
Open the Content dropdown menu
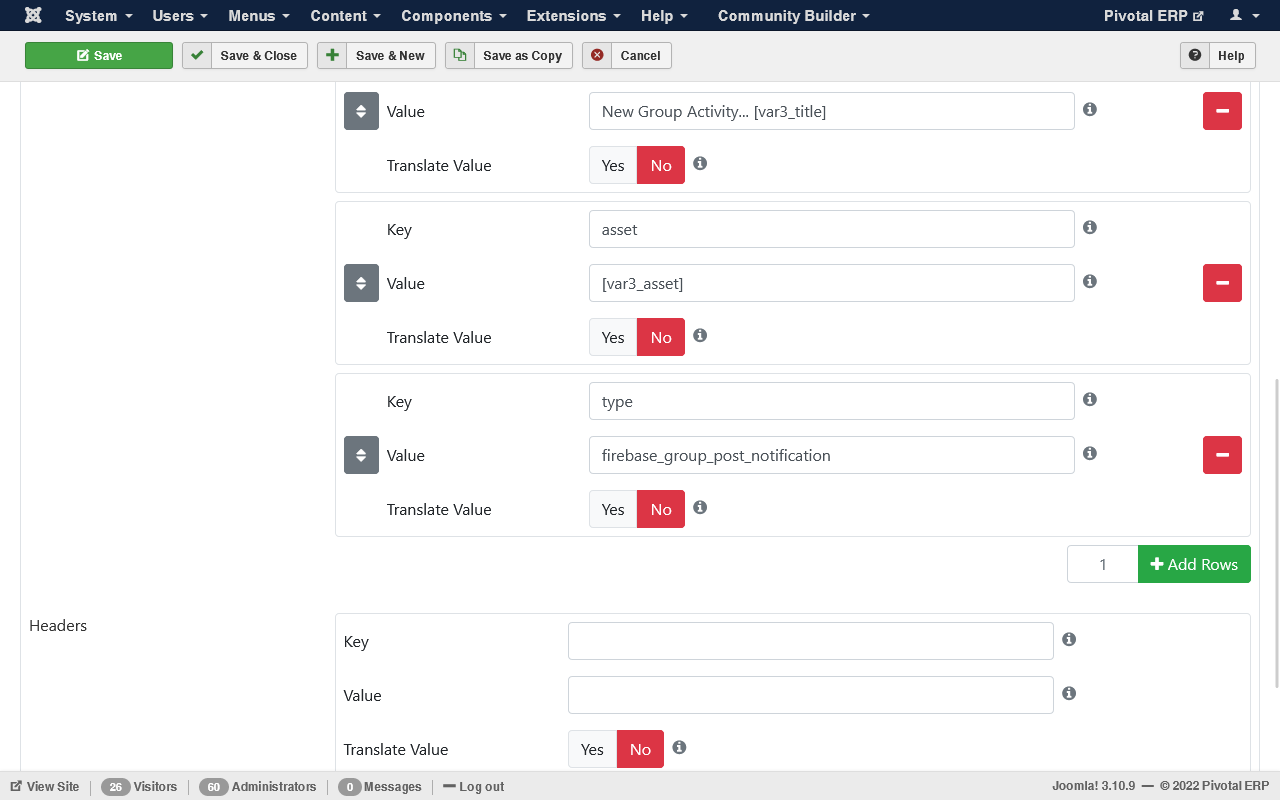pos(345,15)
